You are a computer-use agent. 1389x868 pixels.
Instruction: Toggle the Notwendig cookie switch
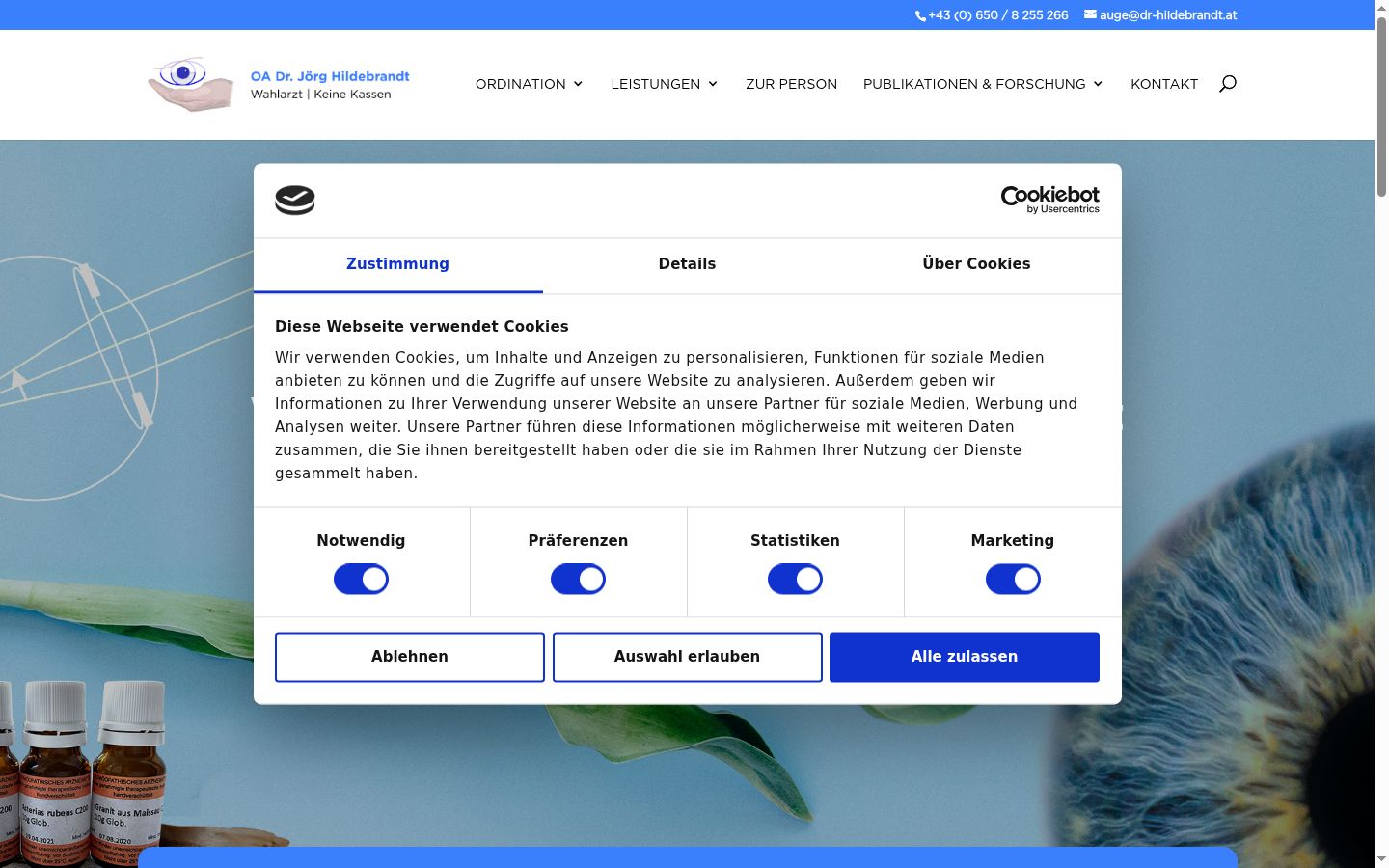361,580
